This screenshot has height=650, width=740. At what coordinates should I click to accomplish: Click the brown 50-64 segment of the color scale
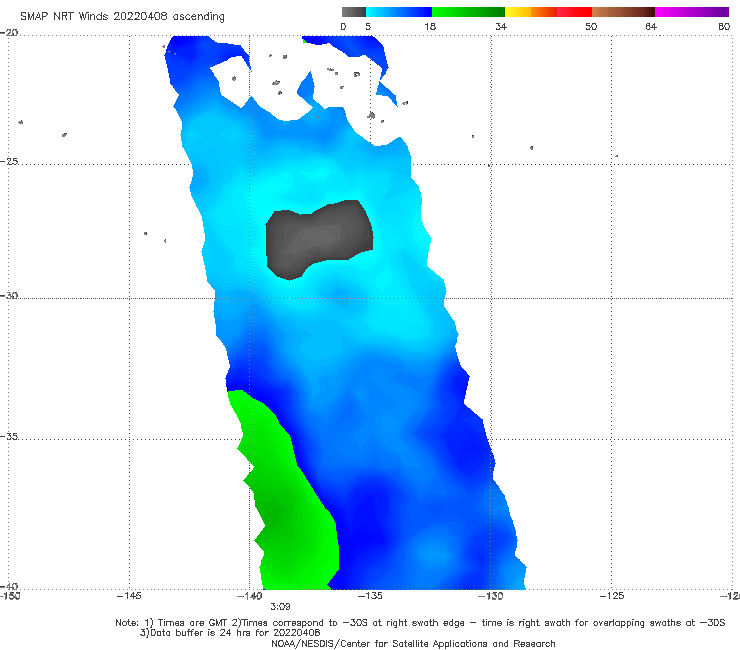point(623,12)
